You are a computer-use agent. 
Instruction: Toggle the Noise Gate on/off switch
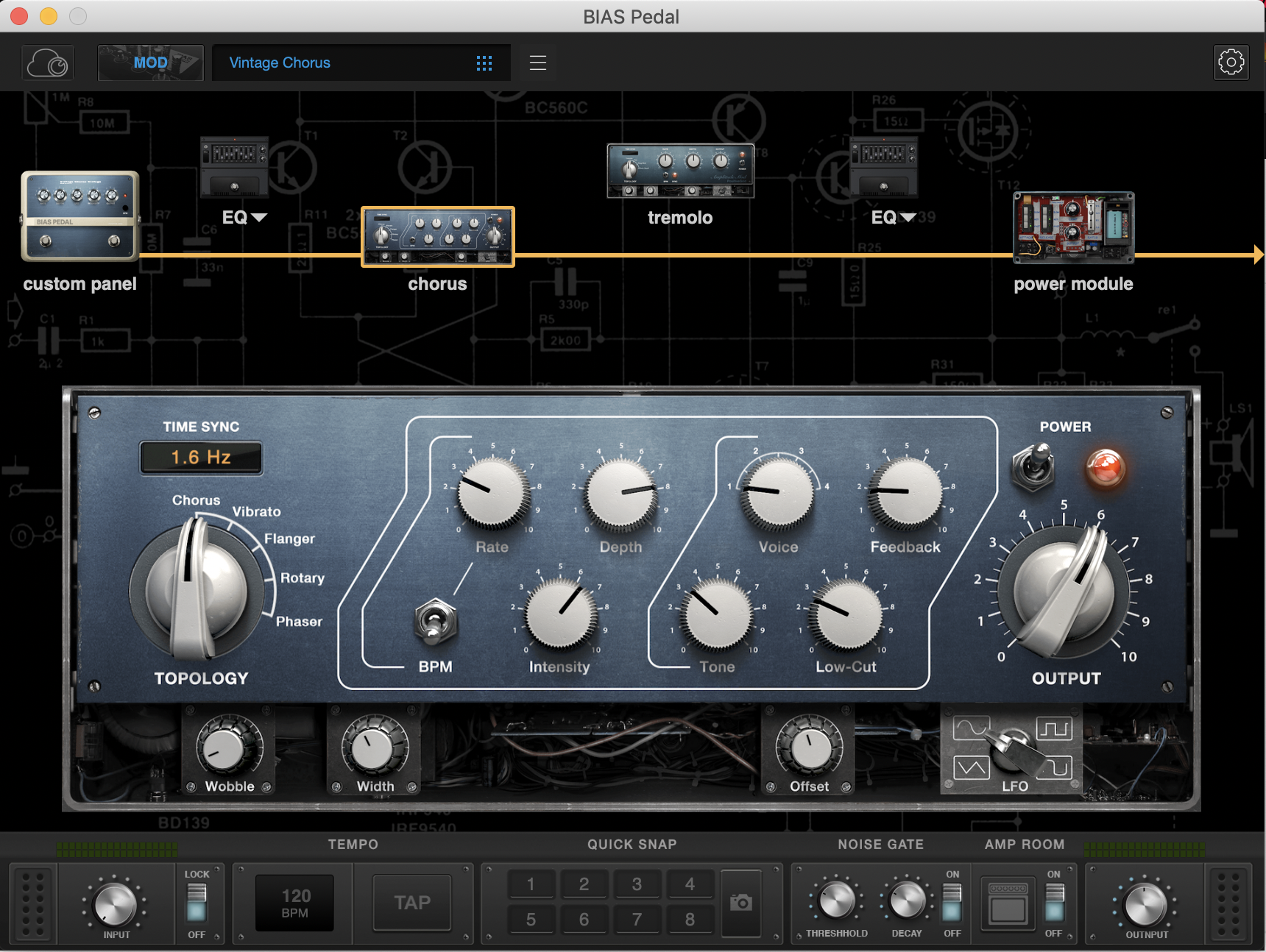(952, 903)
